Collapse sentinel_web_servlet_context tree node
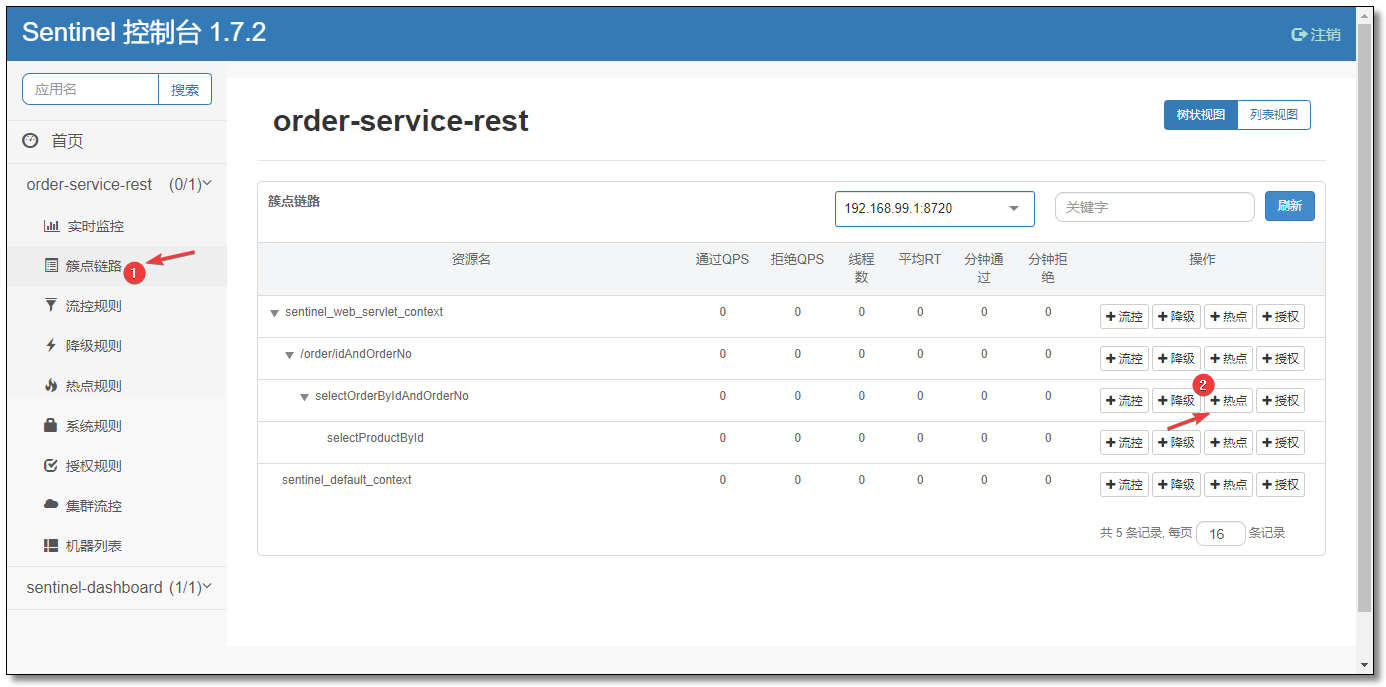Image resolution: width=1386 pixels, height=687 pixels. click(274, 313)
